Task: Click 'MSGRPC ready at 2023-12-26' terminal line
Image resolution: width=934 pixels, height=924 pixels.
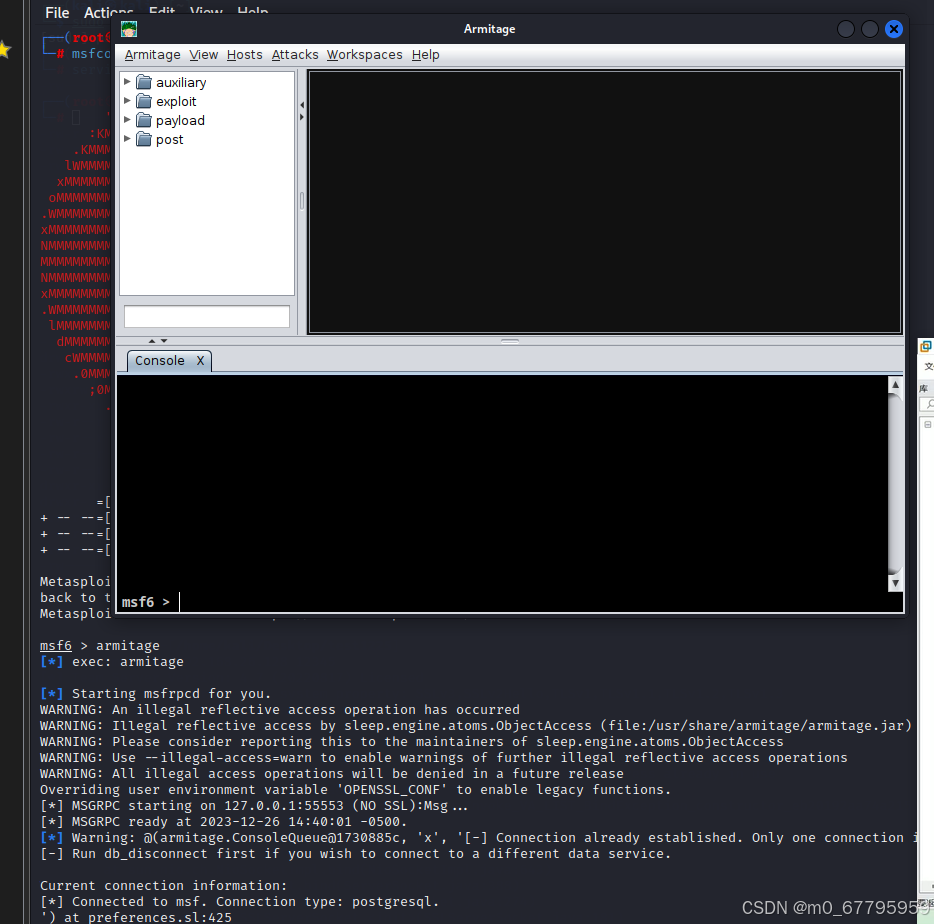Action: tap(223, 822)
